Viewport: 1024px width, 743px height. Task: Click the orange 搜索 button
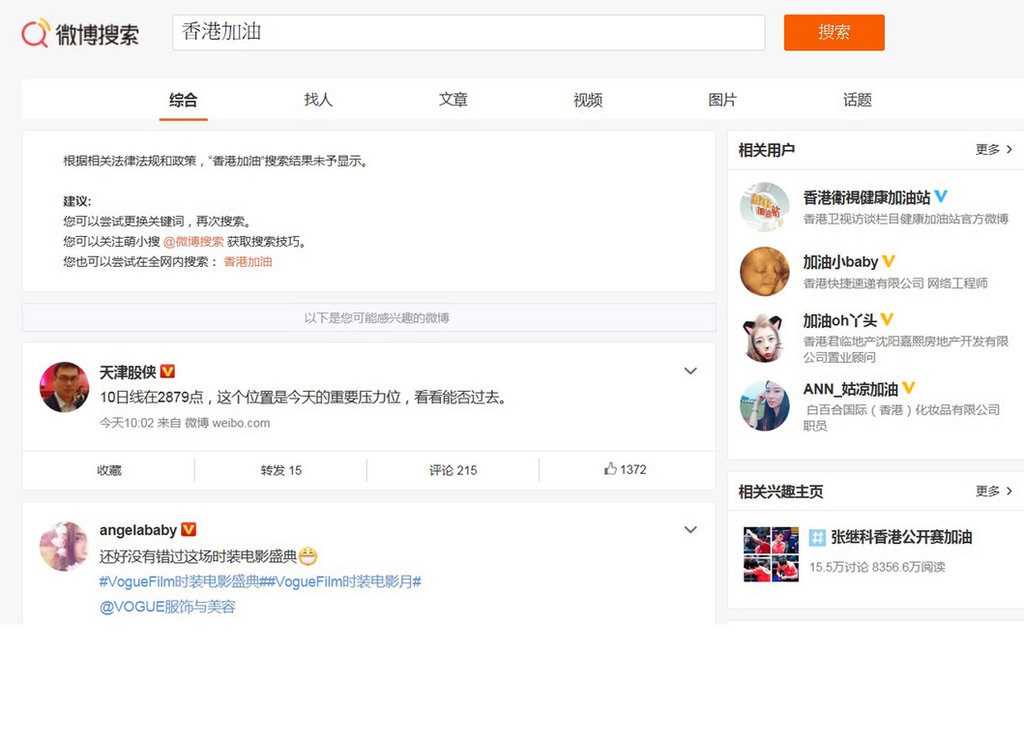834,33
